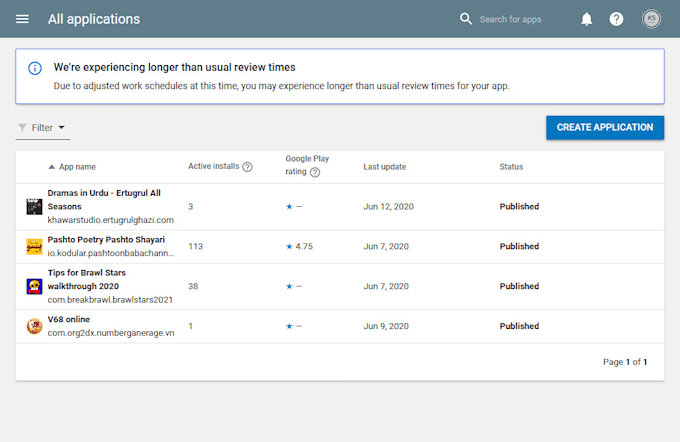Click the Page 1 of 1 indicator
The height and width of the screenshot is (442, 680).
(625, 362)
